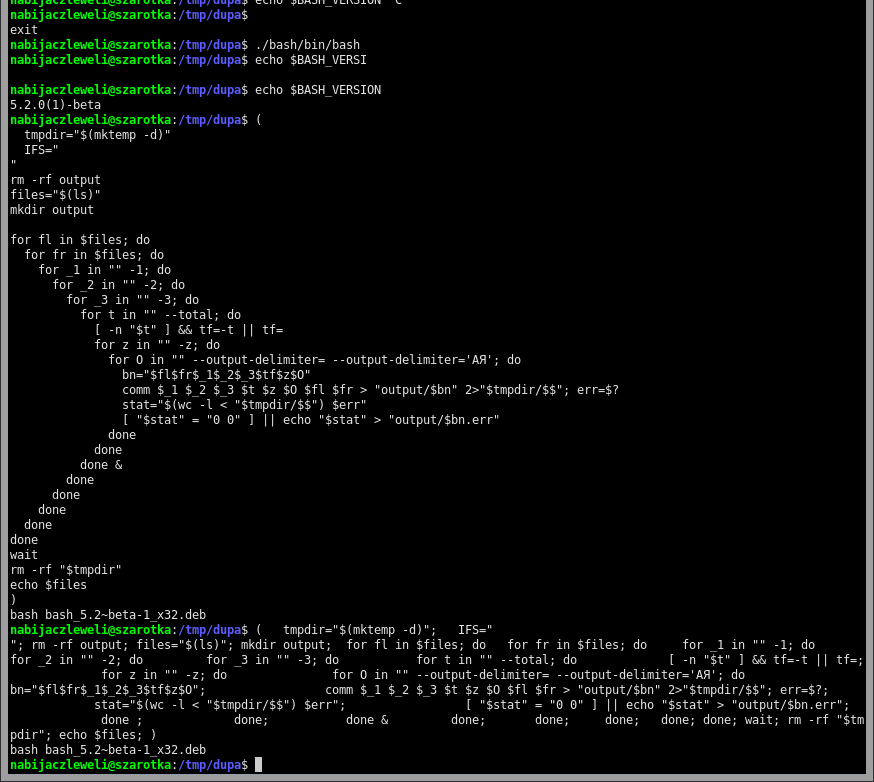The height and width of the screenshot is (782, 874).
Task: Click the unindented "for fl in $files; do" line
Action: tap(80, 240)
